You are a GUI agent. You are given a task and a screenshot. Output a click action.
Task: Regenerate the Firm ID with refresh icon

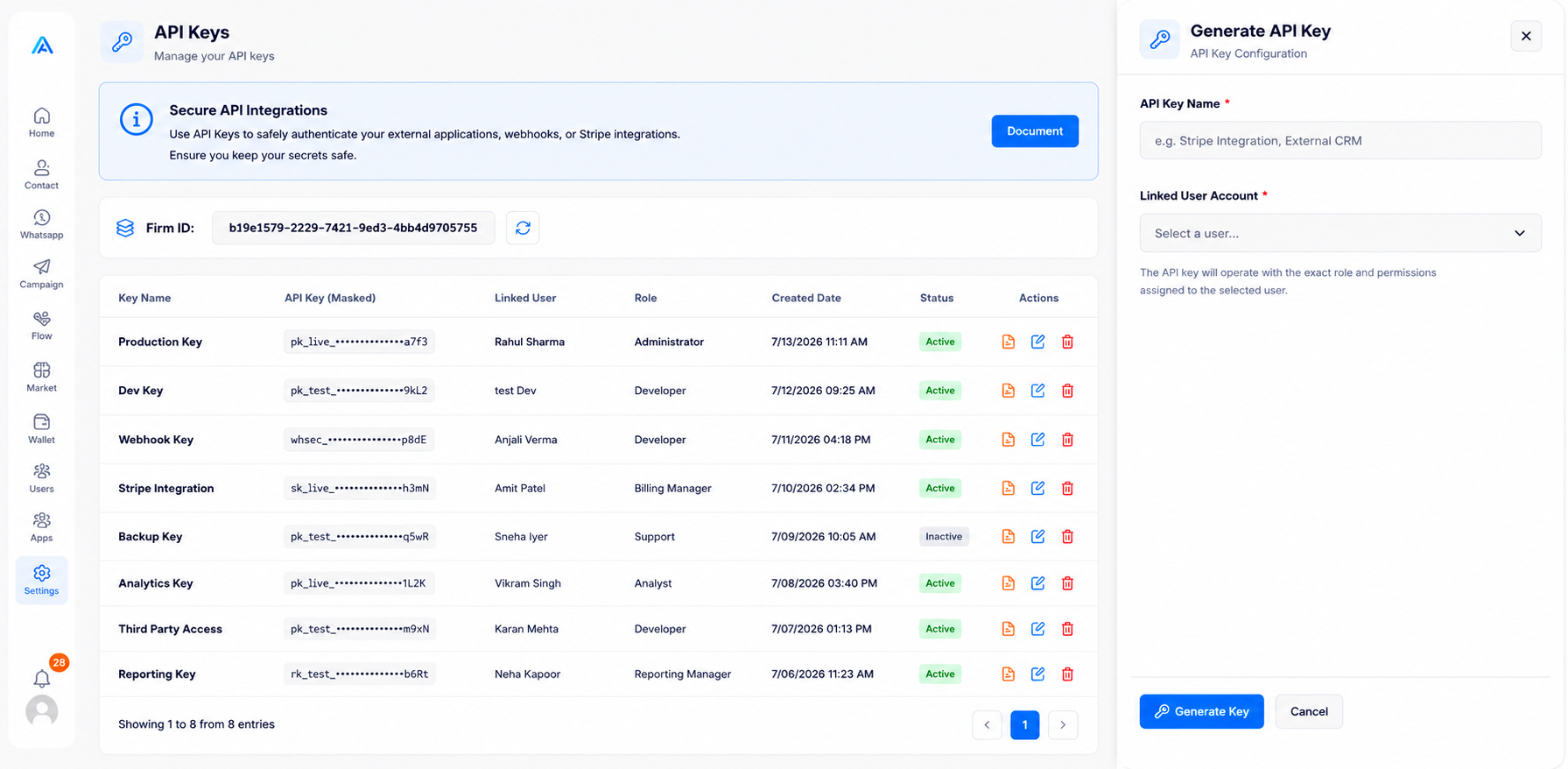point(523,228)
